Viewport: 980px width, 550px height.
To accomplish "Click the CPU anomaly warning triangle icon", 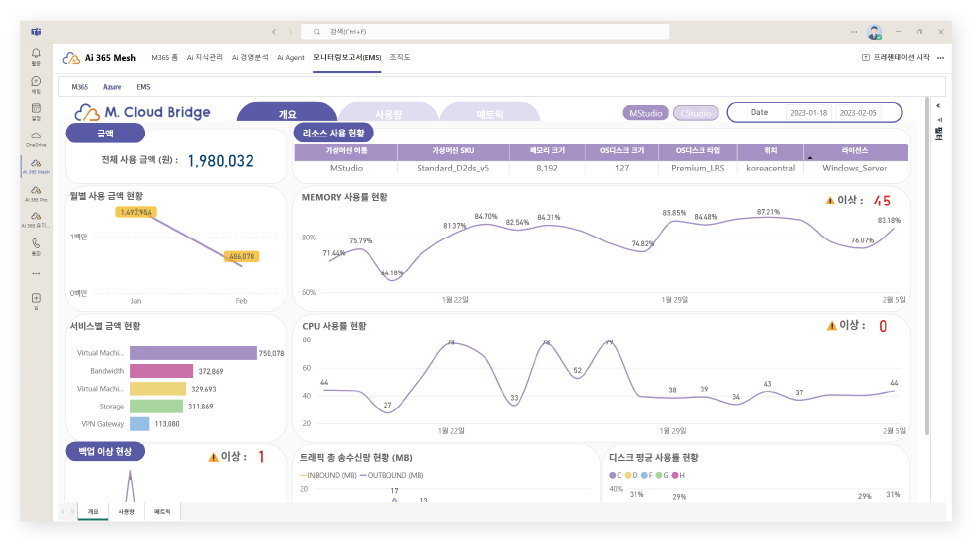I will click(x=831, y=326).
